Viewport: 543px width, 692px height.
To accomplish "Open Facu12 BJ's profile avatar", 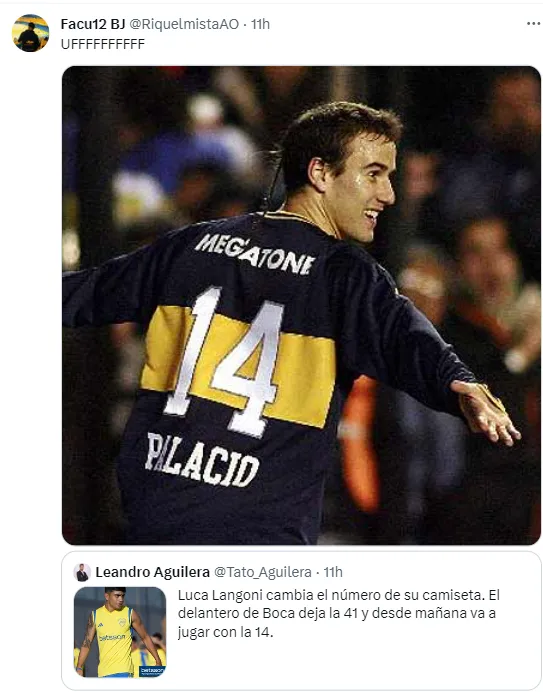I will (30, 33).
